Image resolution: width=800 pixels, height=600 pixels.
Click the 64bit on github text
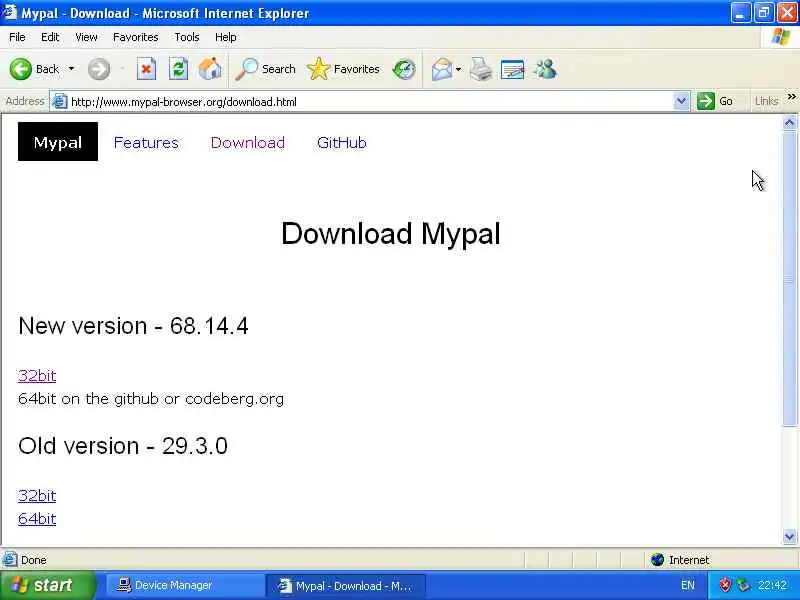click(151, 398)
